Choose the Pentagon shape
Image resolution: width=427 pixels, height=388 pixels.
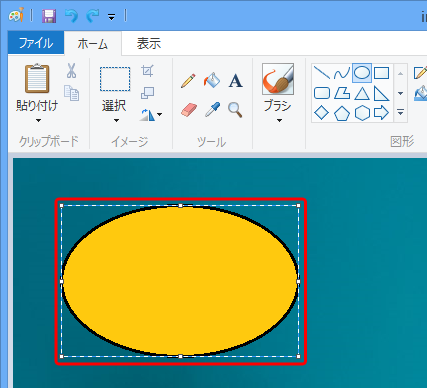point(342,113)
